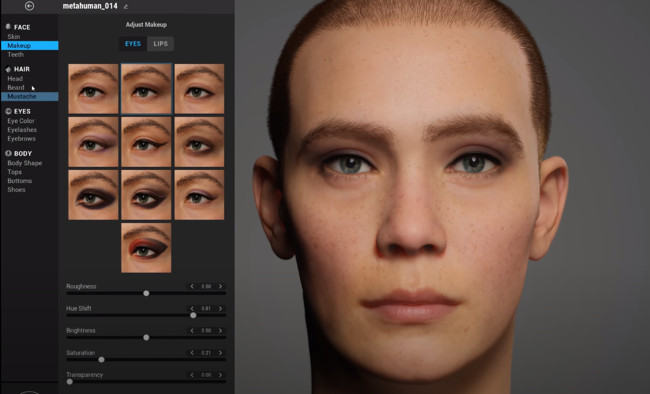Decrease Saturation with the left arrow
Image resolution: width=650 pixels, height=394 pixels.
point(192,353)
